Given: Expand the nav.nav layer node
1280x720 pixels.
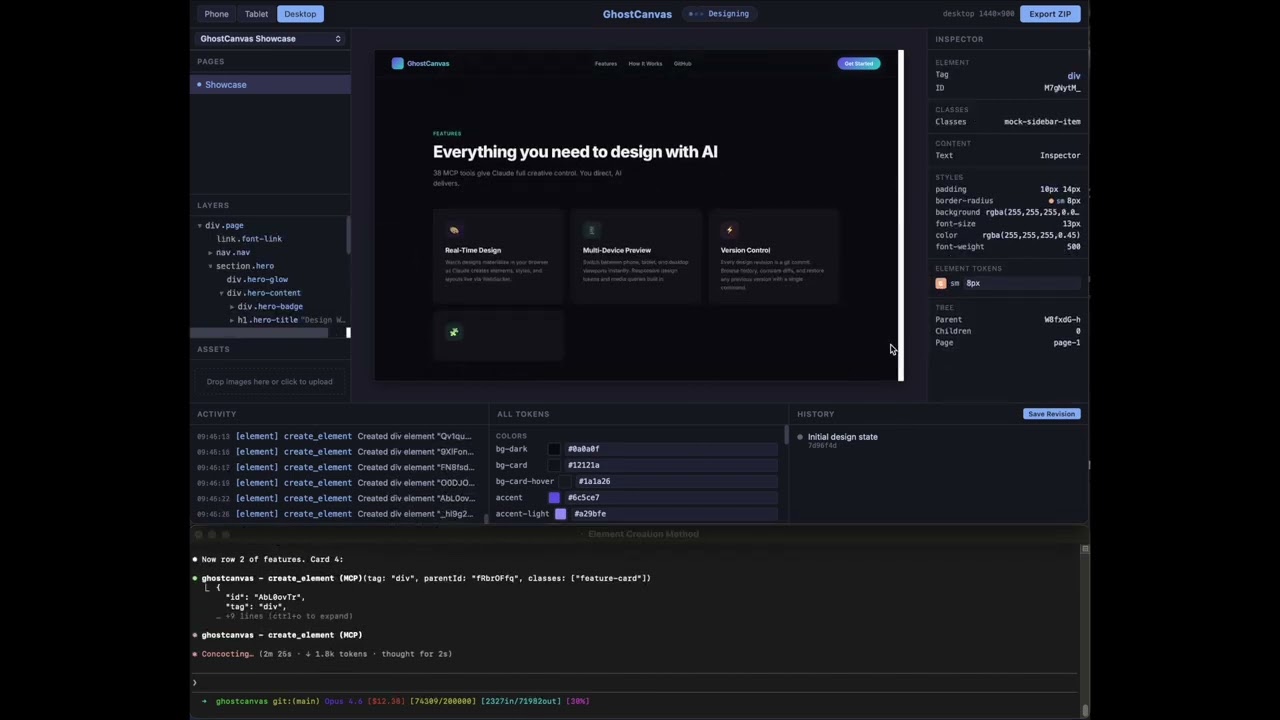Looking at the screenshot, I should tap(210, 253).
